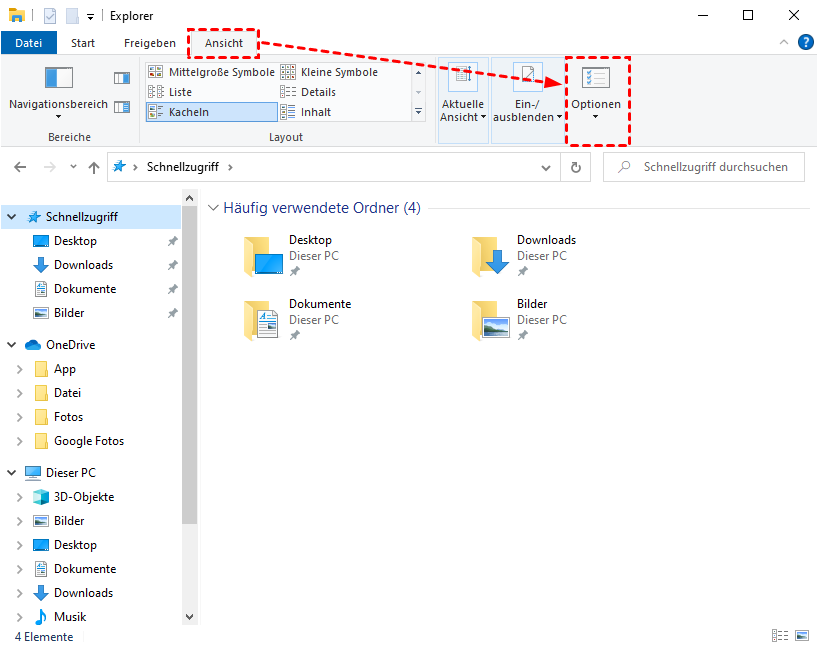Click the Schnellzugriff durchsuchen search box
Screen dimensions: 818x649
[x=704, y=167]
